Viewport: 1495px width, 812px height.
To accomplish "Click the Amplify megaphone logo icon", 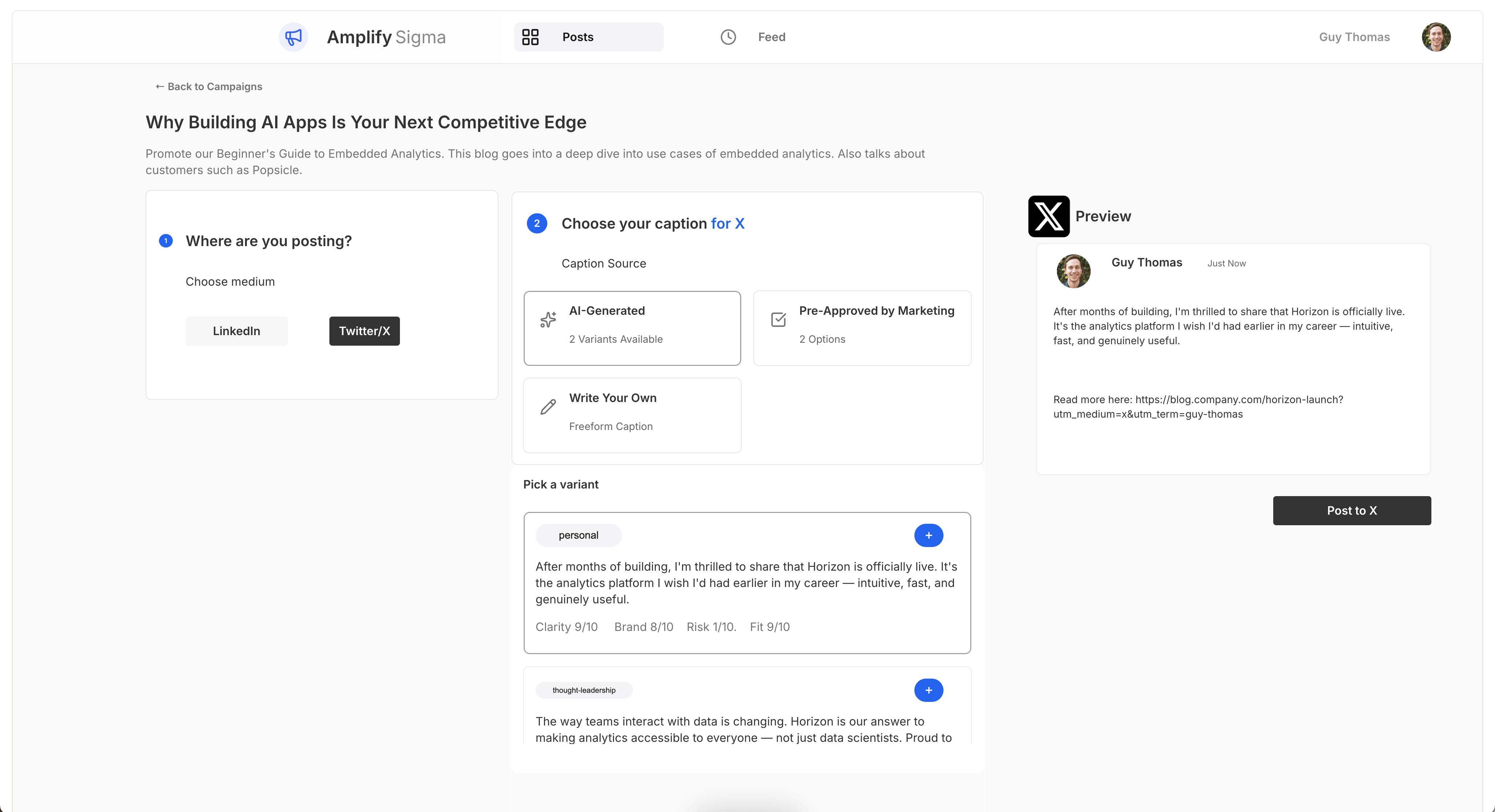I will click(293, 37).
